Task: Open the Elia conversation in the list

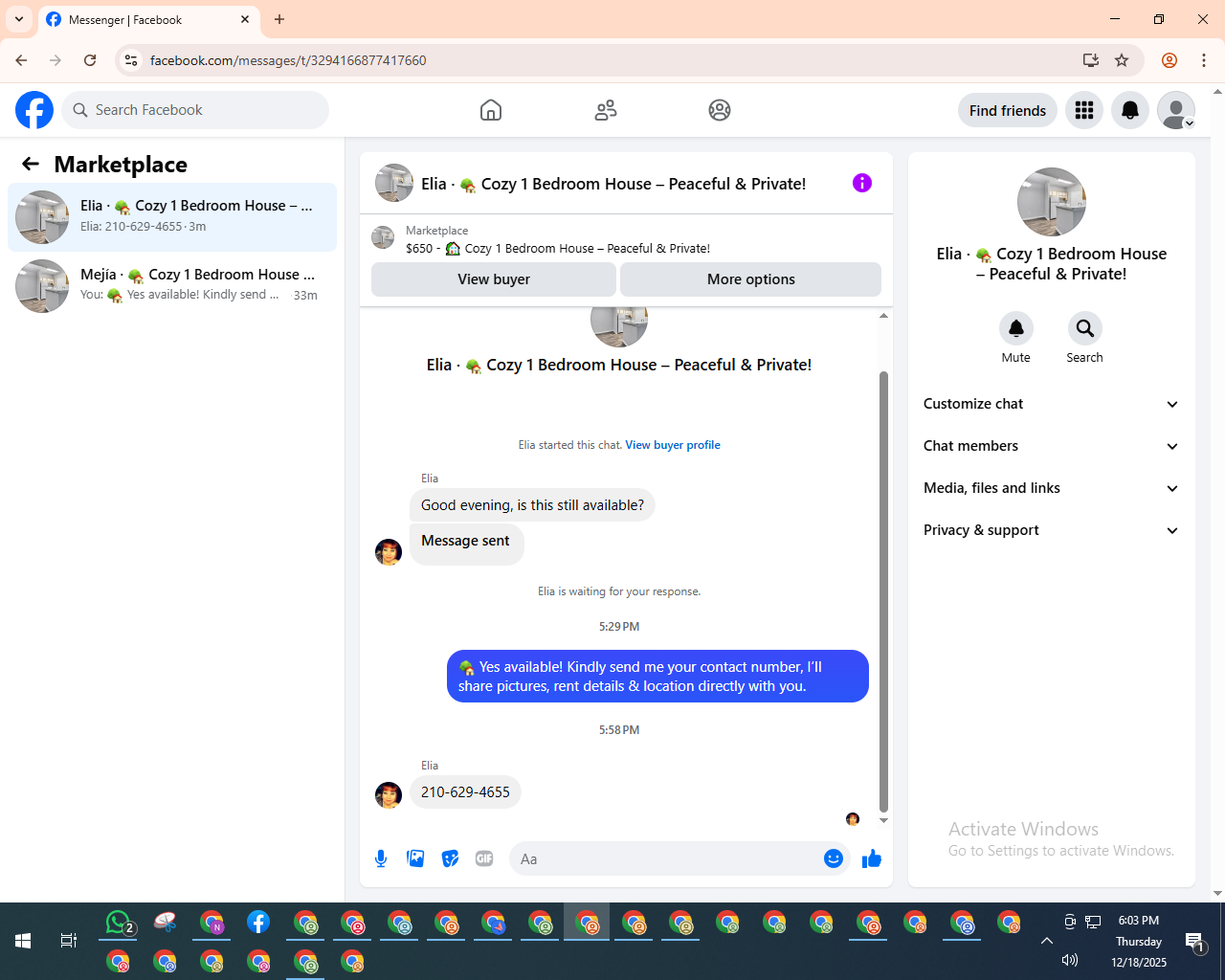Action: (172, 217)
